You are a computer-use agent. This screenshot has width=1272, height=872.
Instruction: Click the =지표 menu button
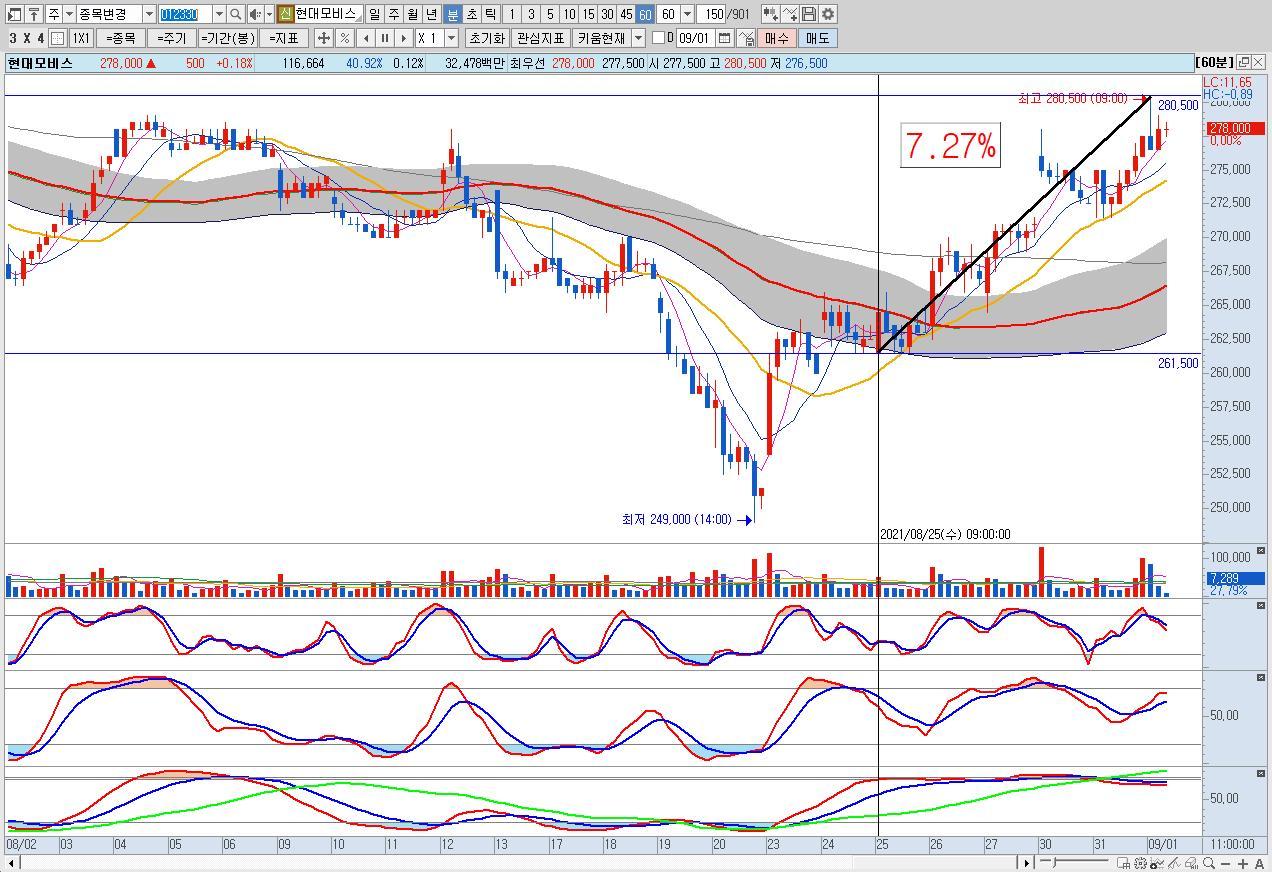(283, 38)
